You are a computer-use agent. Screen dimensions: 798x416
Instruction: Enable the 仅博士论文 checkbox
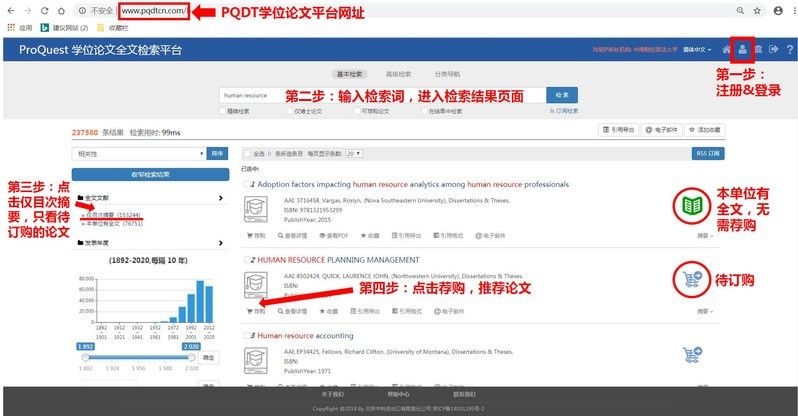coord(289,110)
